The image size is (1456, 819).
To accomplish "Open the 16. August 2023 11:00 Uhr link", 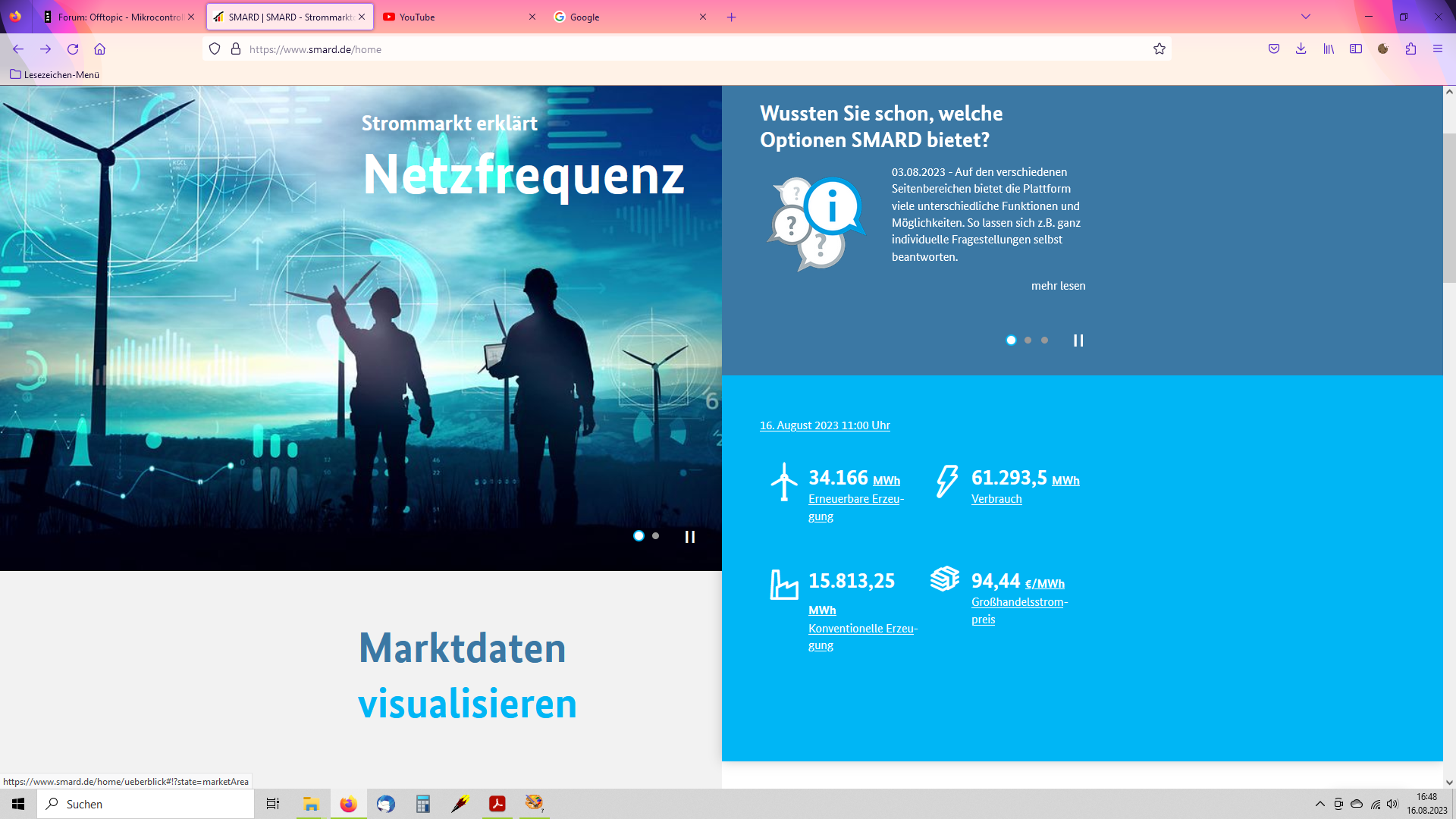I will pyautogui.click(x=825, y=425).
